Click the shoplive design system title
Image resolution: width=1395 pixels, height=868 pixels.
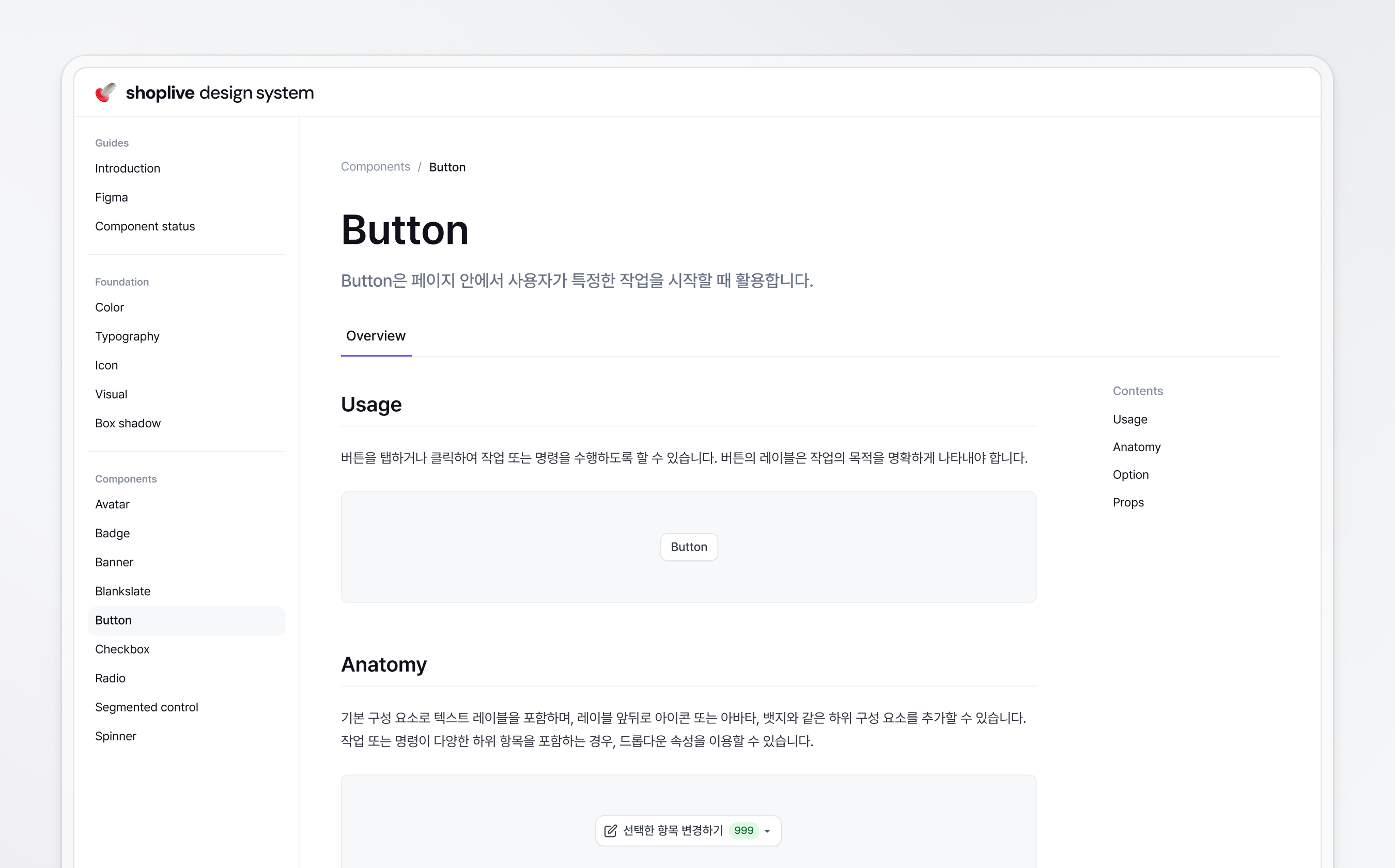[x=219, y=92]
